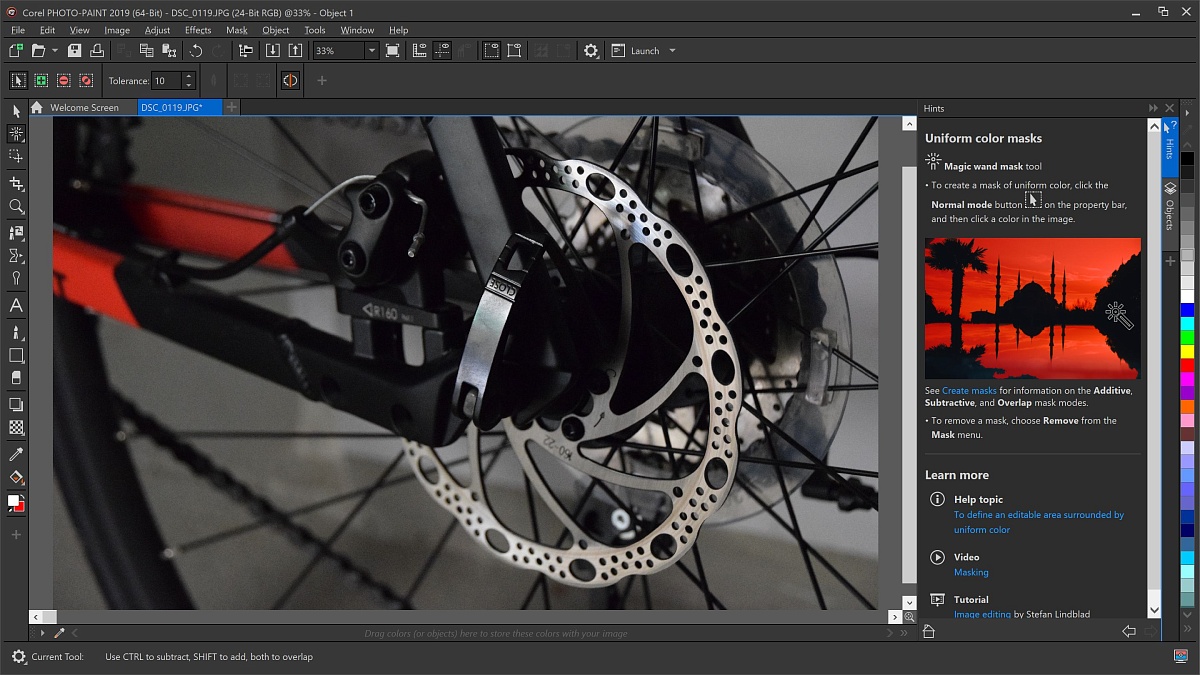Choose the Transparency tool
This screenshot has width=1200, height=675.
click(16, 428)
